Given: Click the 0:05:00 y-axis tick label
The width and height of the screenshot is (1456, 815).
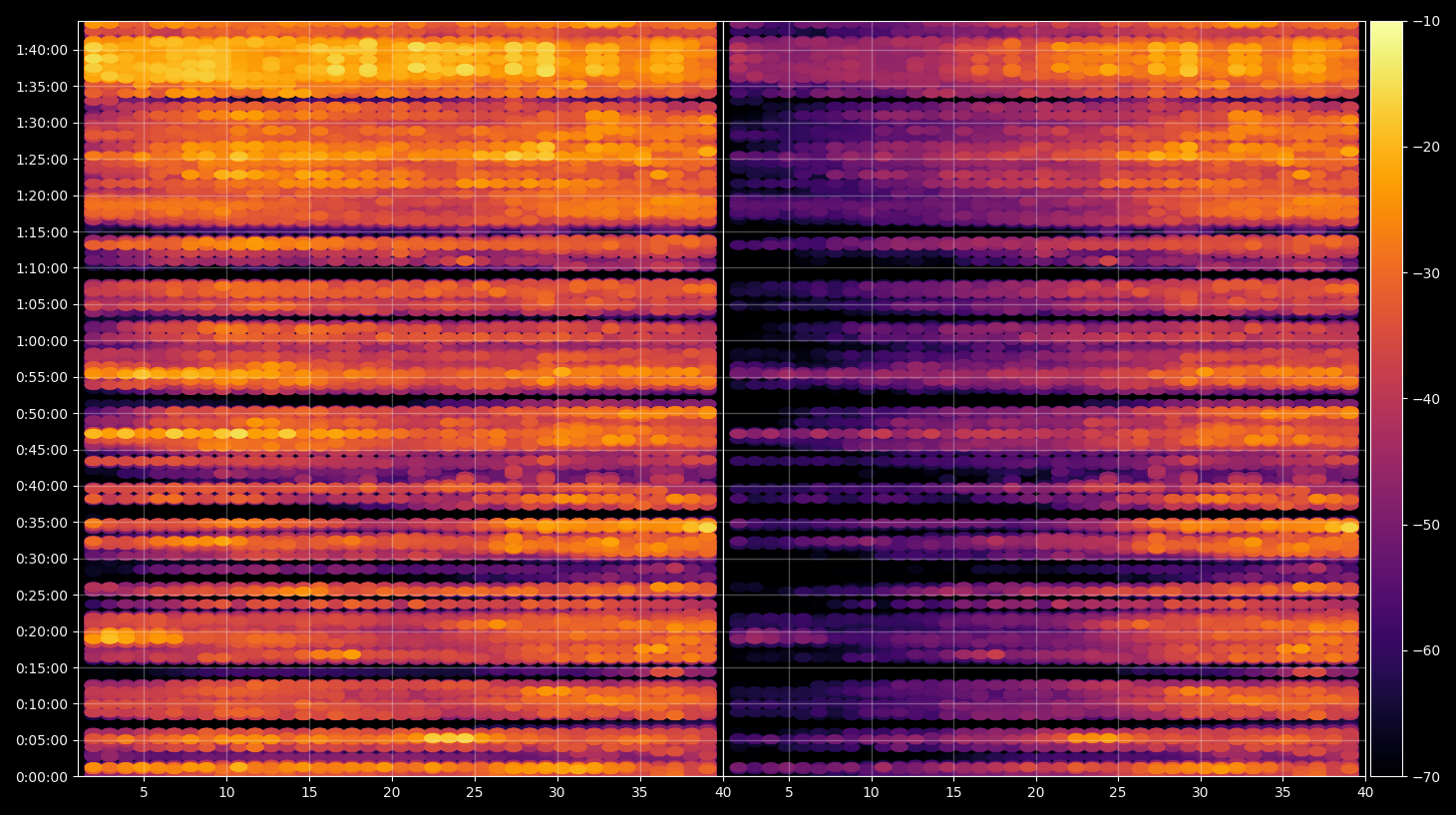Looking at the screenshot, I should 42,740.
